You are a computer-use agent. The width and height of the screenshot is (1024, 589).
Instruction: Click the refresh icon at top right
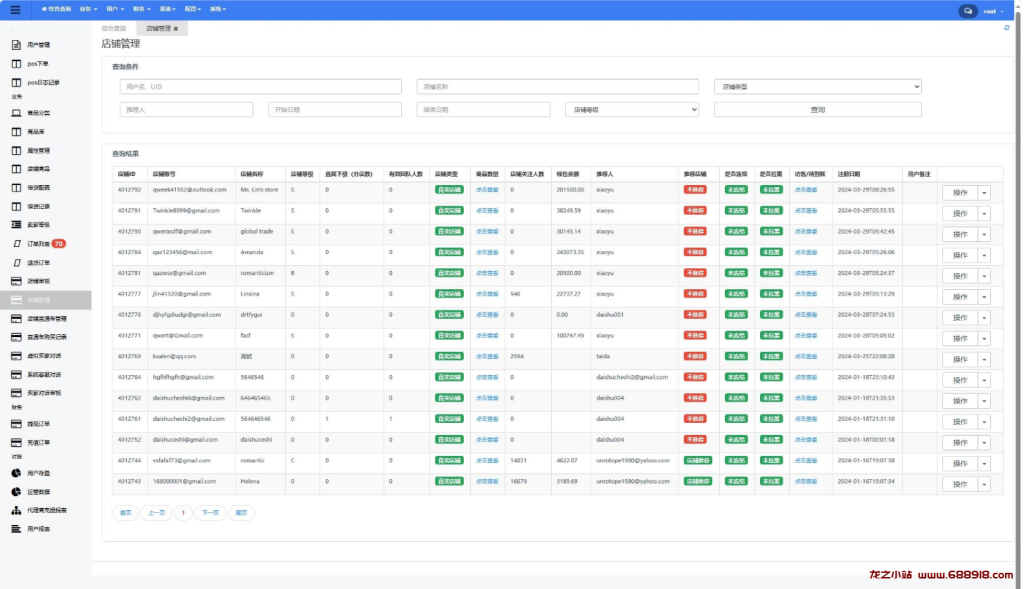pos(1006,28)
